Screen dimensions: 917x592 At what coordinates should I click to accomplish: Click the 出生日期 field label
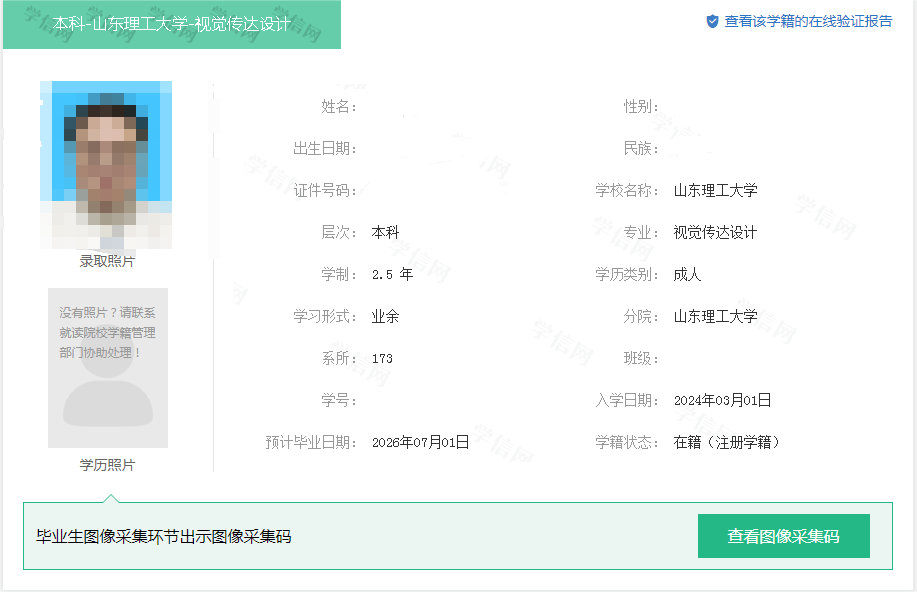point(325,149)
